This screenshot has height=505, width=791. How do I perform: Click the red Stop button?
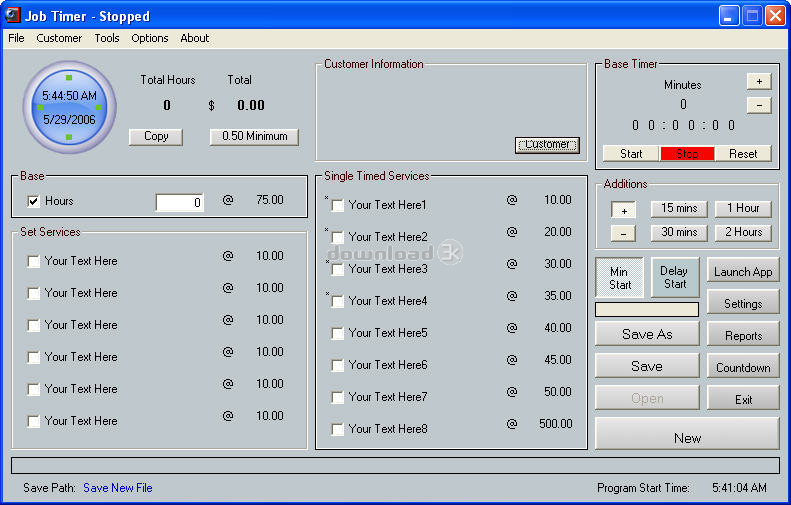[687, 154]
